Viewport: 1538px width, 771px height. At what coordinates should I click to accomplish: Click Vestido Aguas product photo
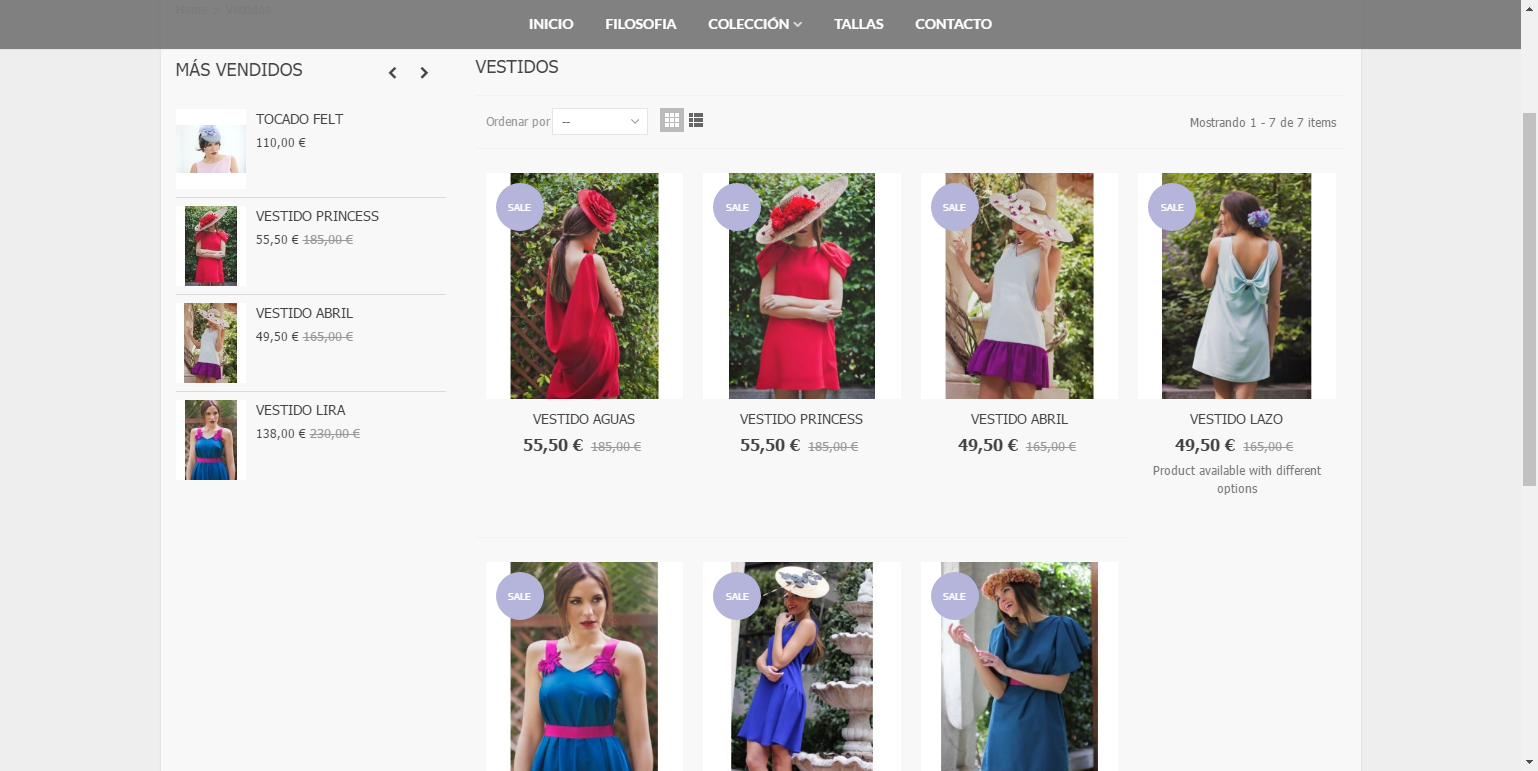click(584, 286)
